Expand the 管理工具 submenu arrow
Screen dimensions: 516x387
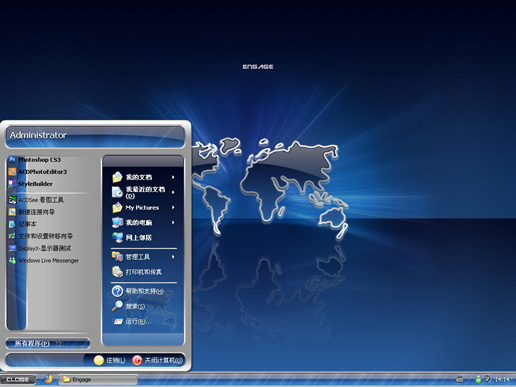[173, 257]
